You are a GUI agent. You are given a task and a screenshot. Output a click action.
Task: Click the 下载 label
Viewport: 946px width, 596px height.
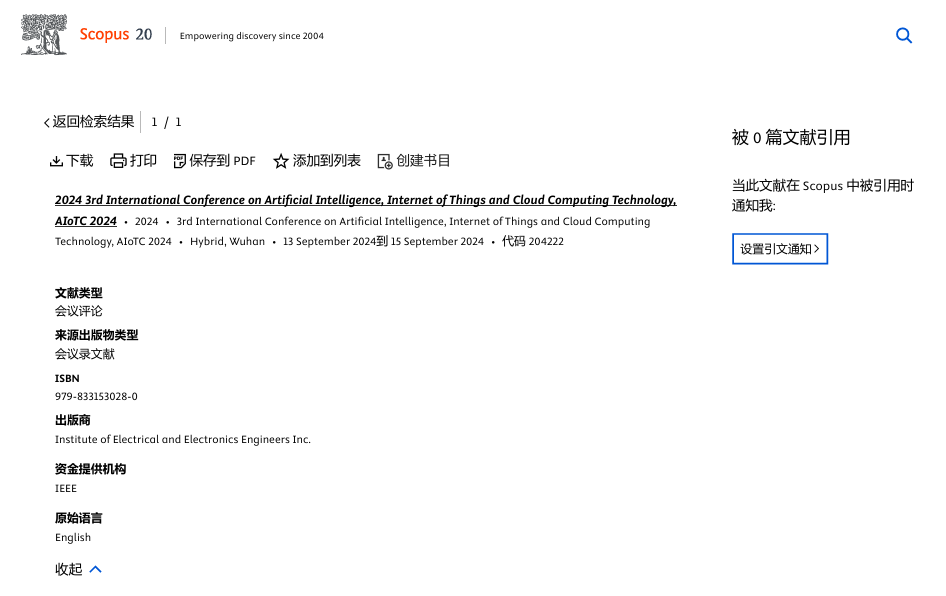(80, 160)
